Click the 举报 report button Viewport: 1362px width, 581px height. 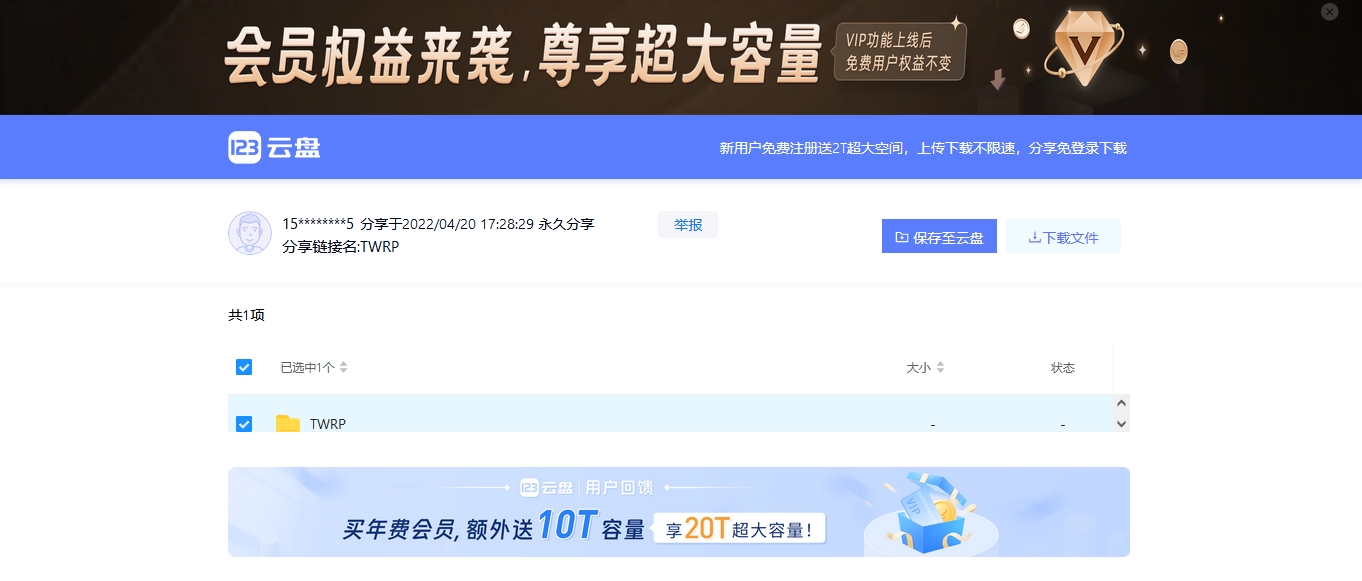[687, 224]
